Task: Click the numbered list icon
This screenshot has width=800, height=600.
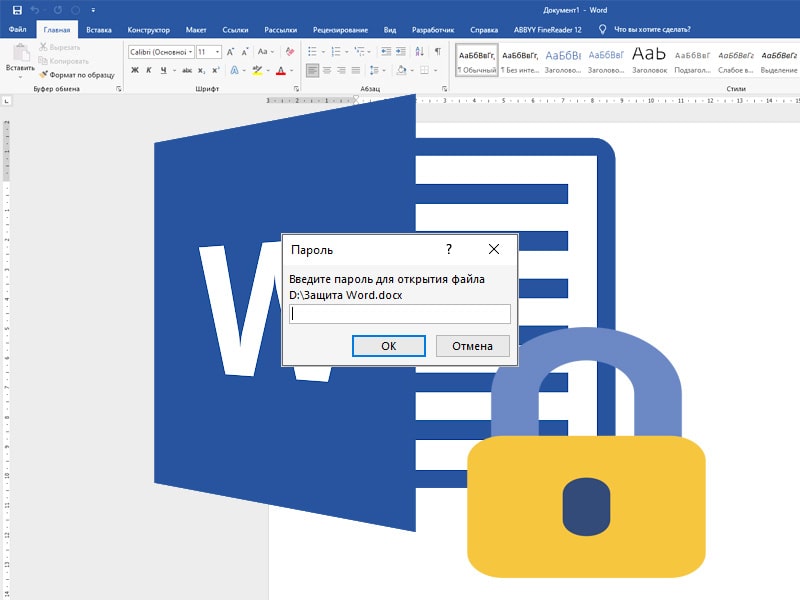Action: point(336,52)
